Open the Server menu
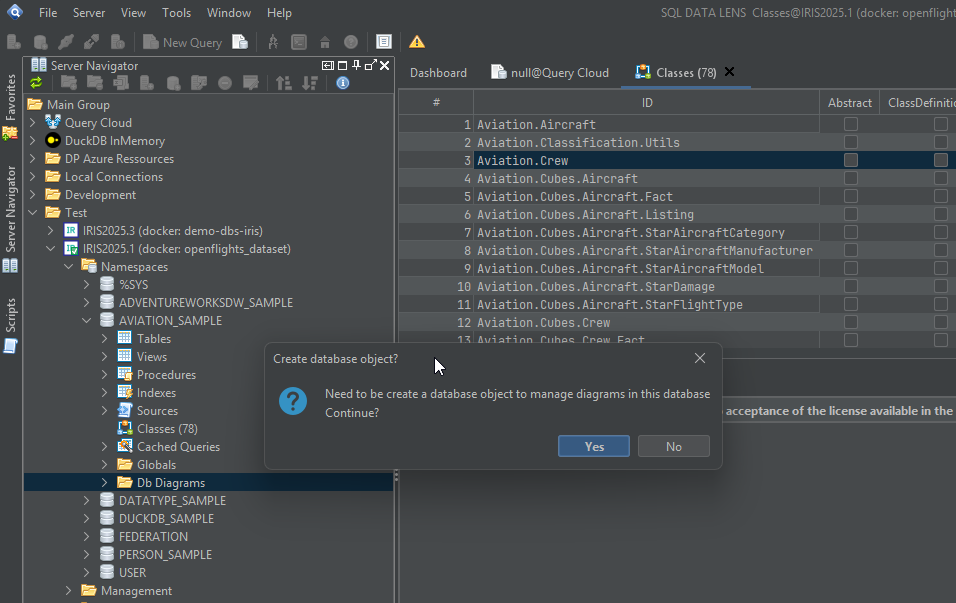Viewport: 956px width, 603px height. click(89, 13)
